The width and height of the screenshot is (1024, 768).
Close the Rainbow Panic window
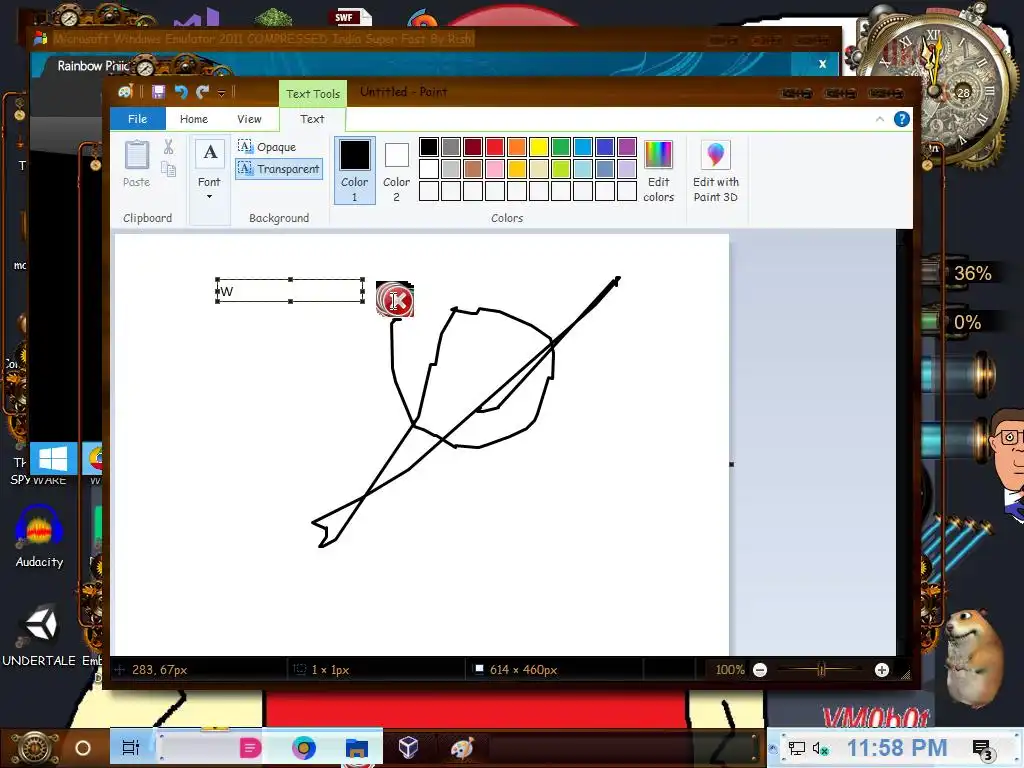(x=823, y=64)
